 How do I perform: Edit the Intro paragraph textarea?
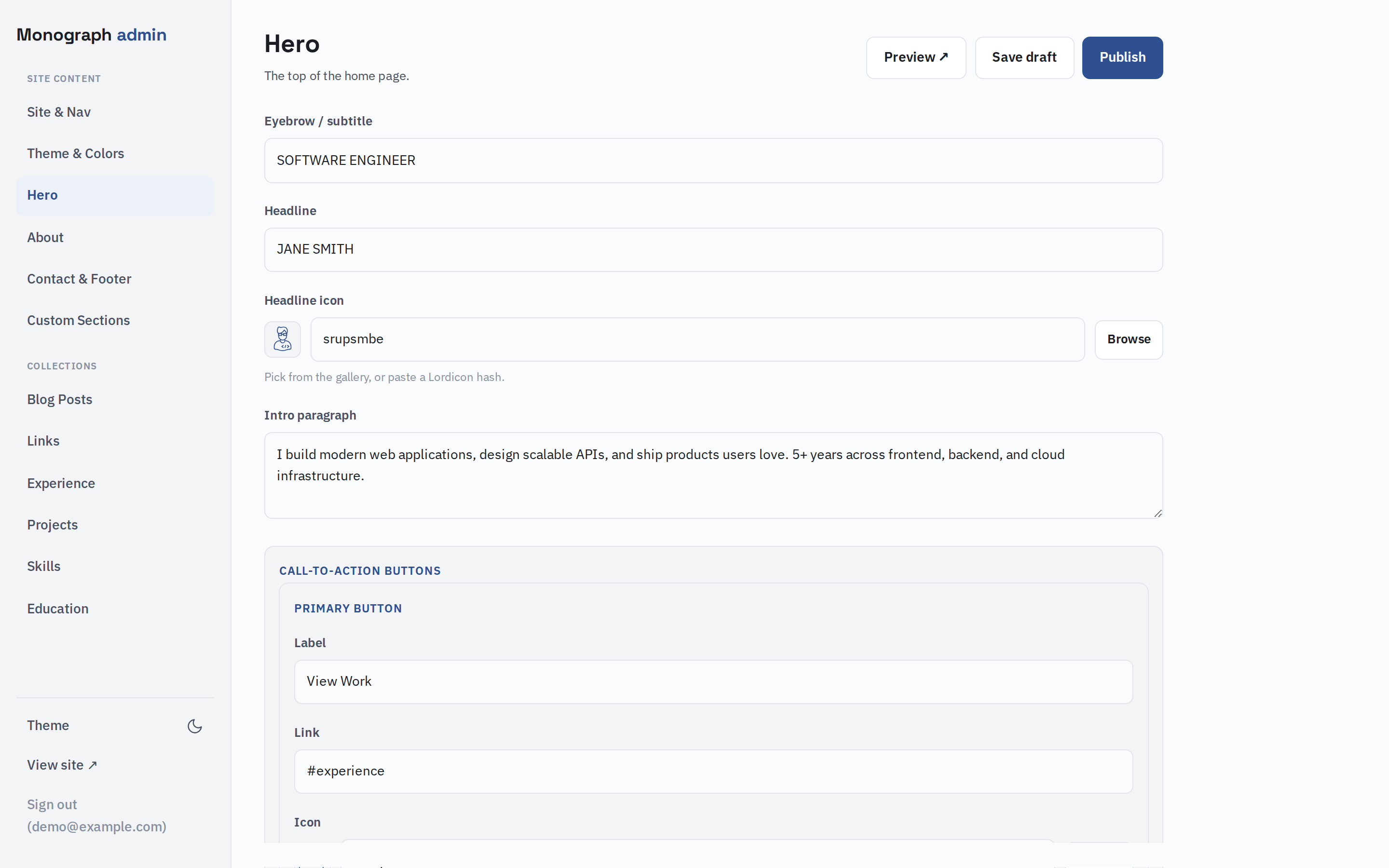tap(713, 475)
